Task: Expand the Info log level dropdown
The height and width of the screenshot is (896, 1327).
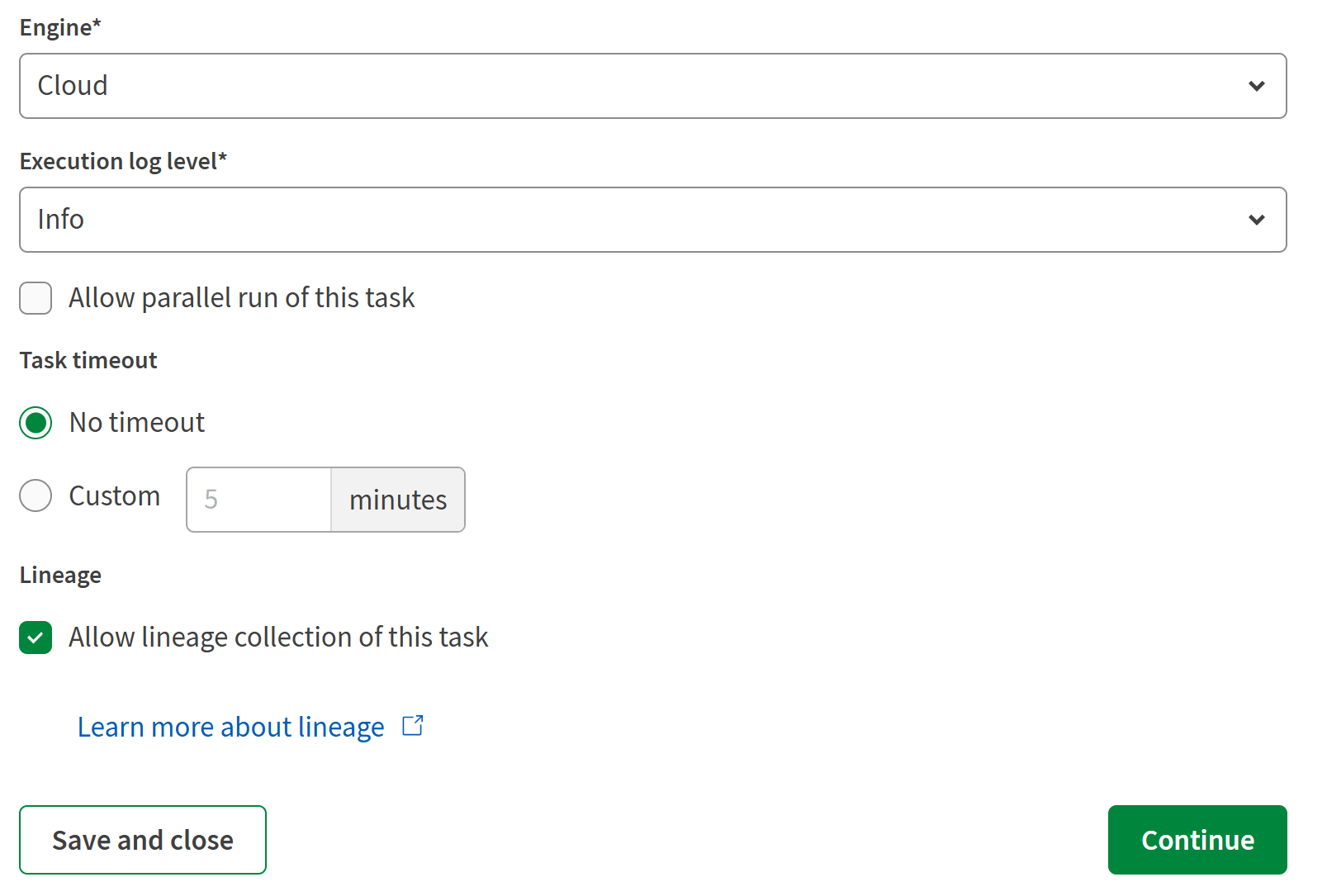Action: (x=652, y=220)
